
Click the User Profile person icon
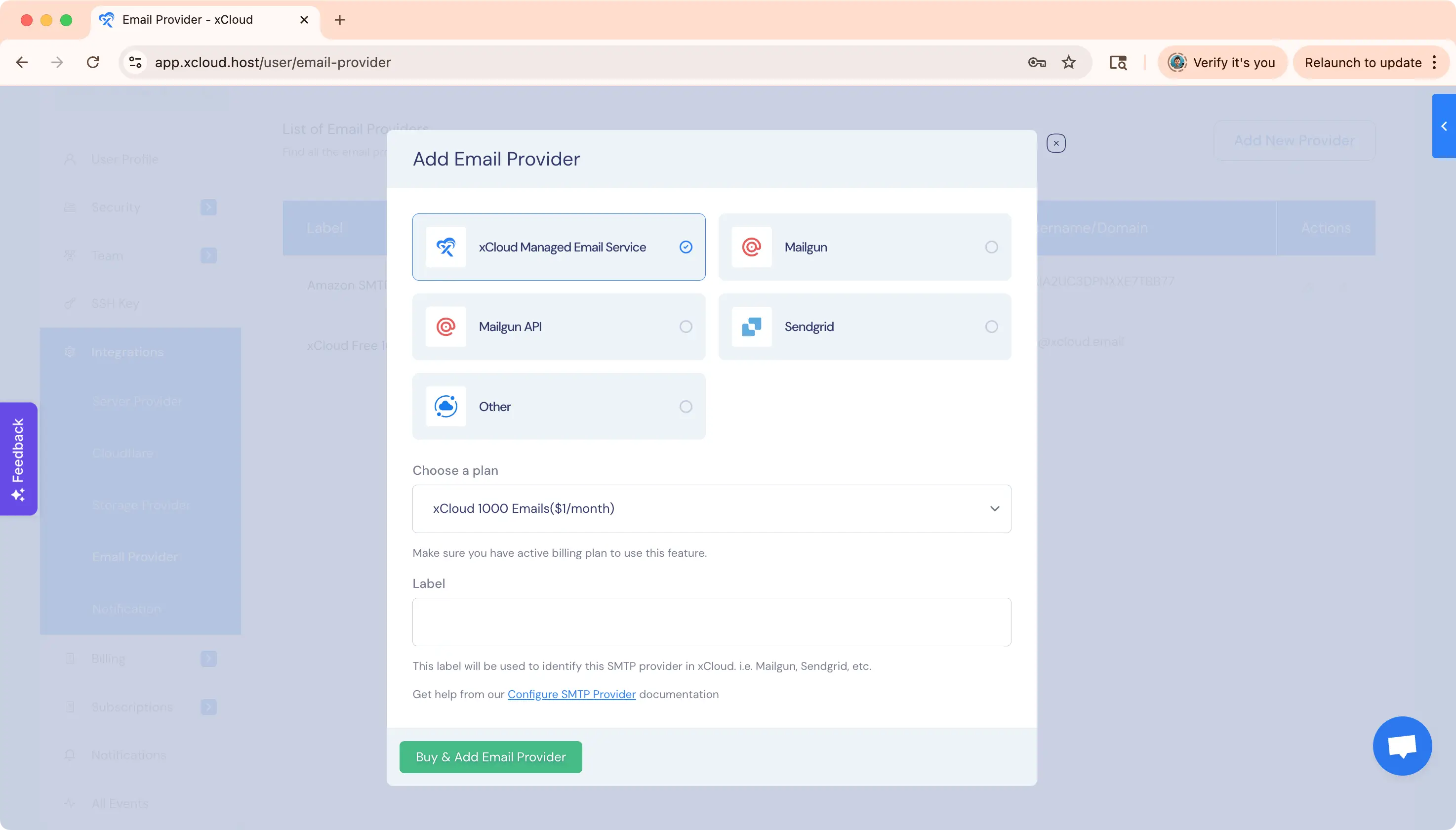70,159
